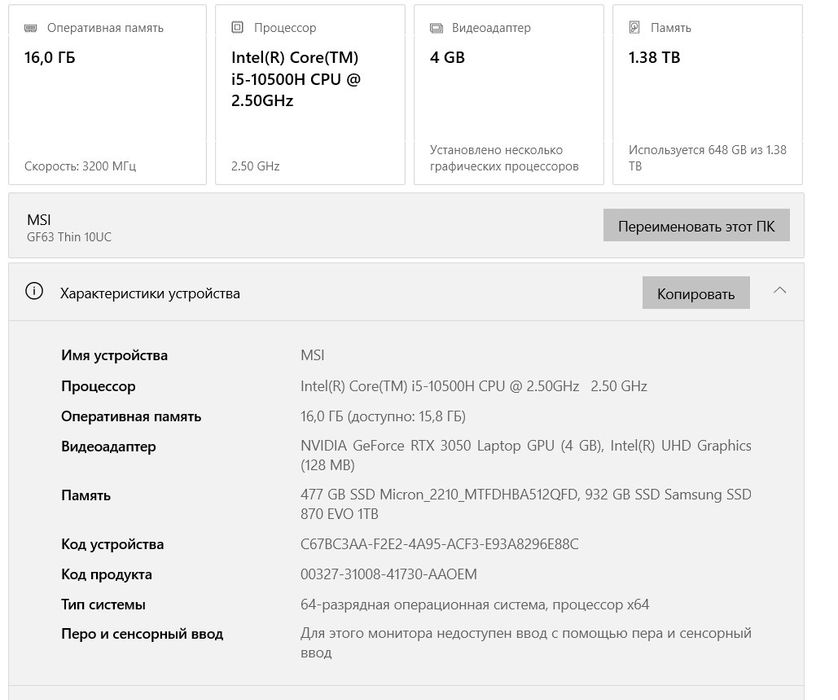Click the Micron and Samsung SSD storage text
838x700 pixels.
point(526,504)
